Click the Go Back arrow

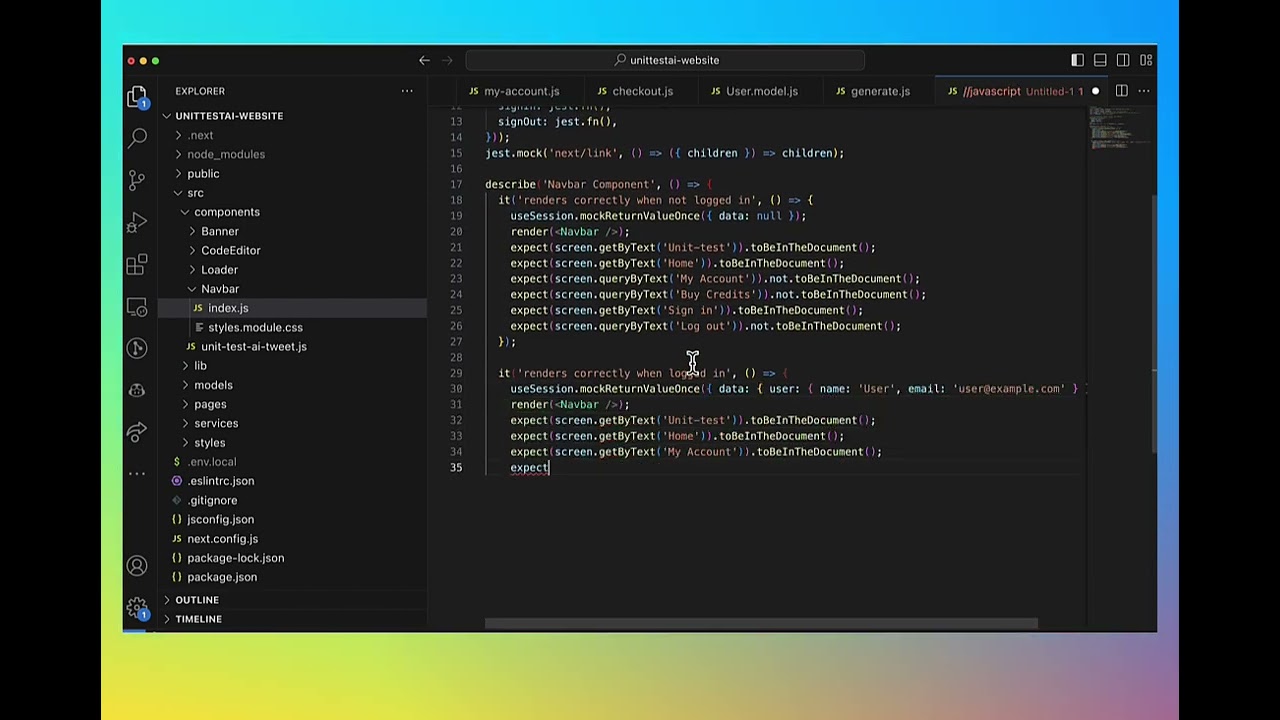tap(424, 60)
